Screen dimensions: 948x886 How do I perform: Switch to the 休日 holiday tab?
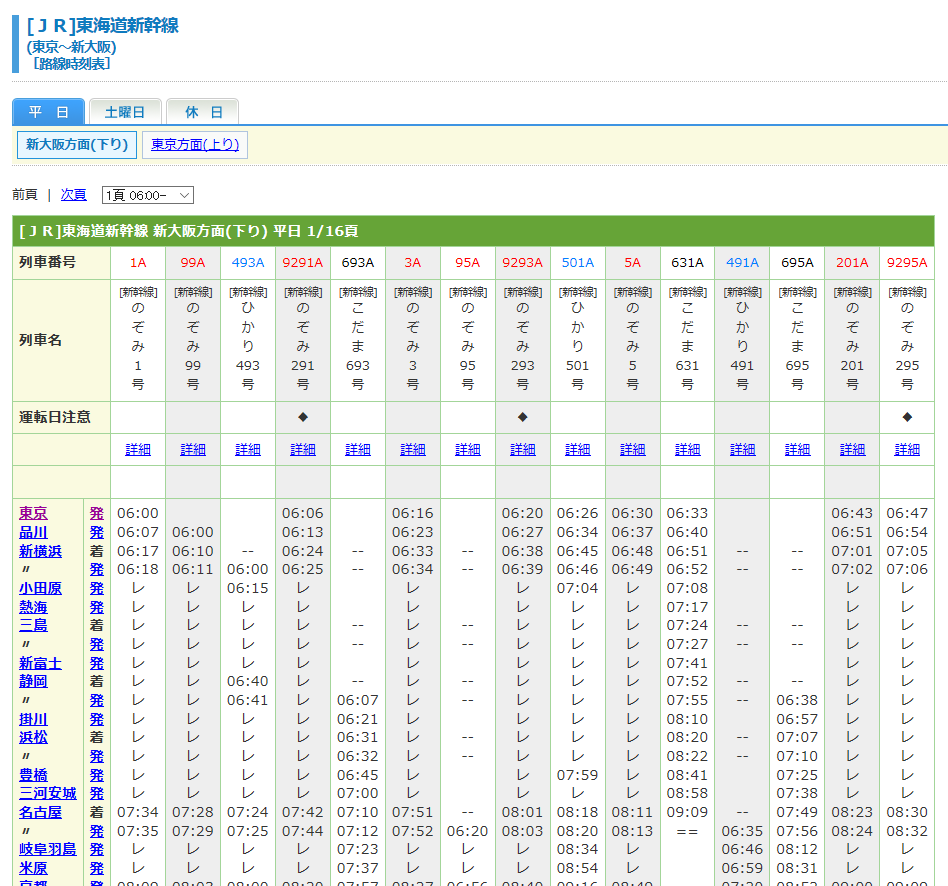click(203, 112)
